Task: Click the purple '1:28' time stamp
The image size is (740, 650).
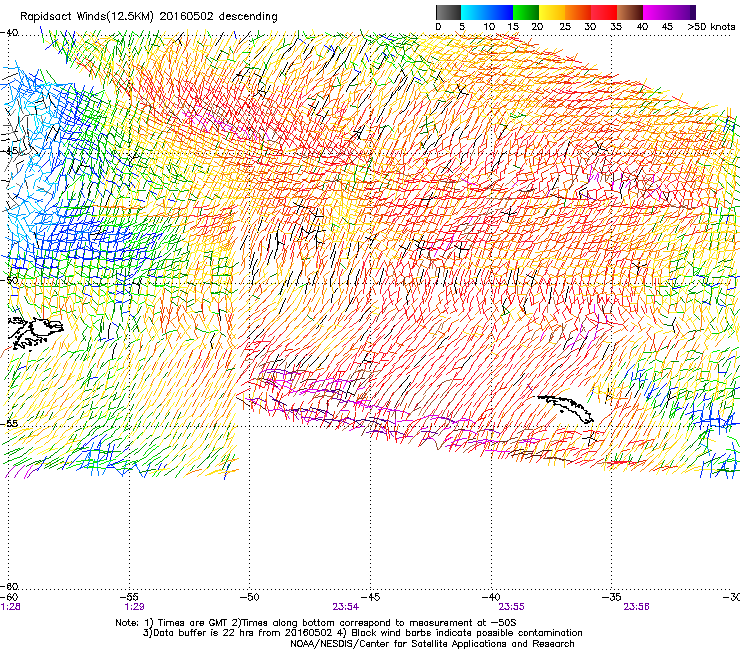Action: (x=10, y=607)
